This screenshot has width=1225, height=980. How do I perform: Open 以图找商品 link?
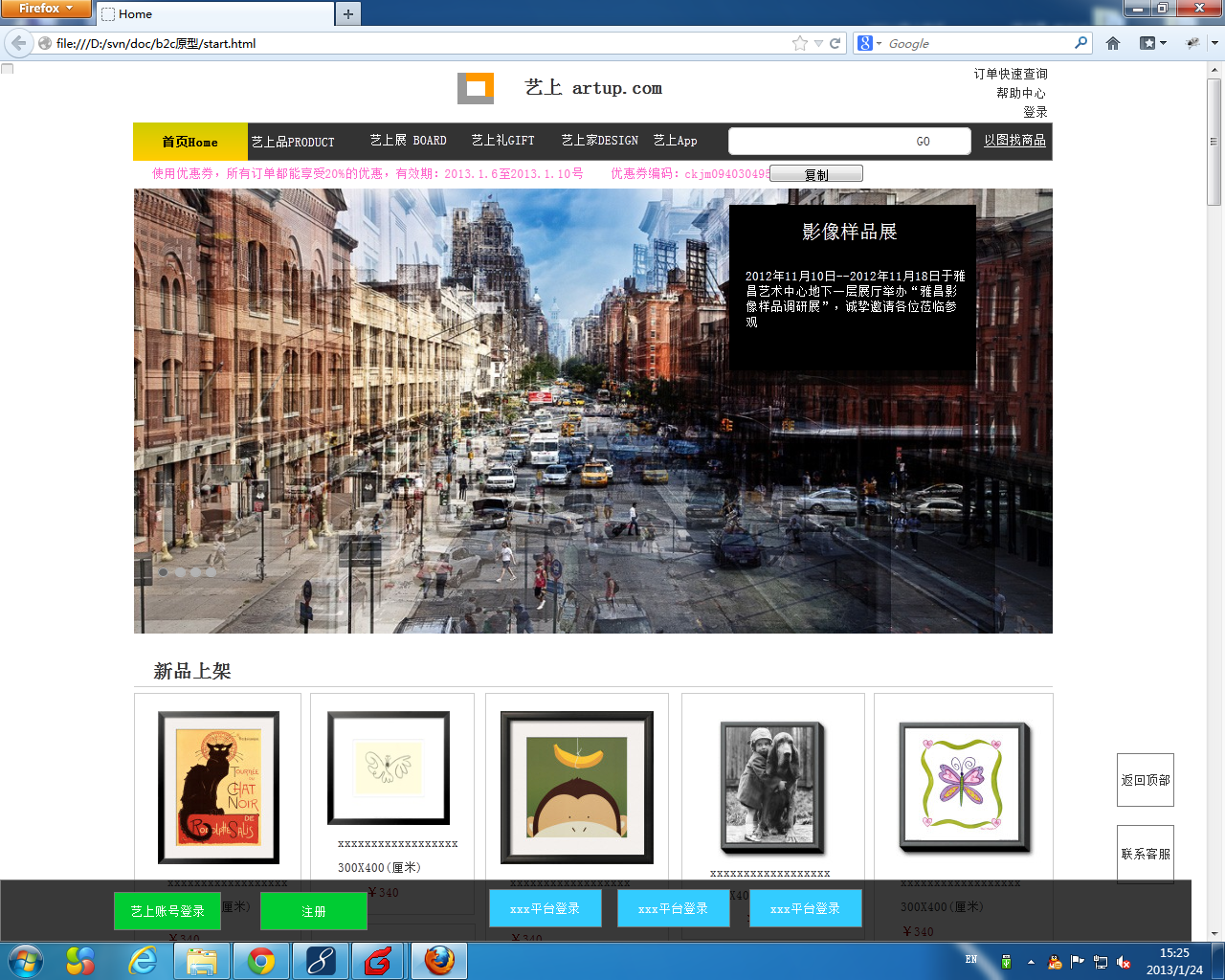pos(1014,141)
